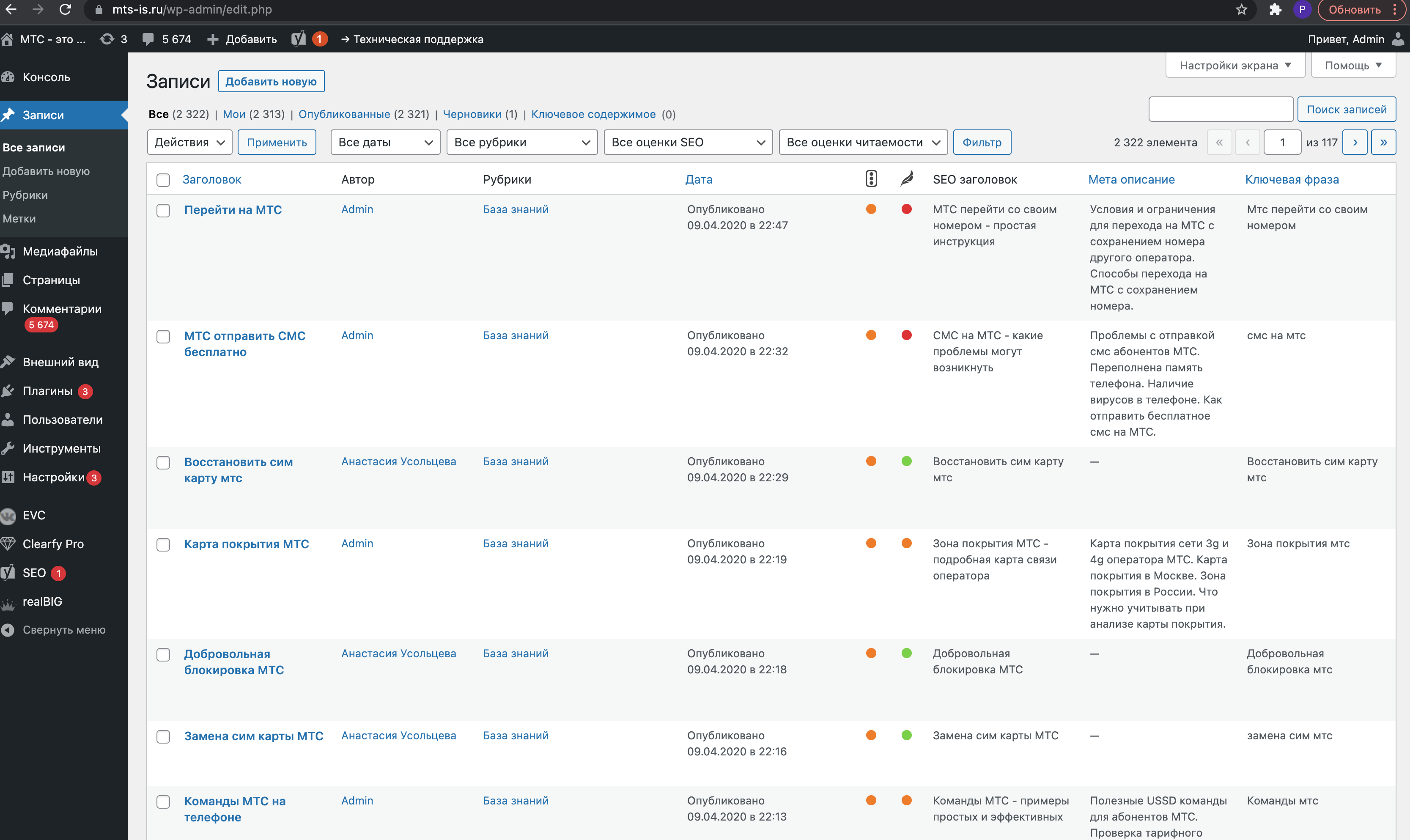Click the Yoast SEO icon in admin bar
This screenshot has height=840, width=1410.
(x=298, y=39)
